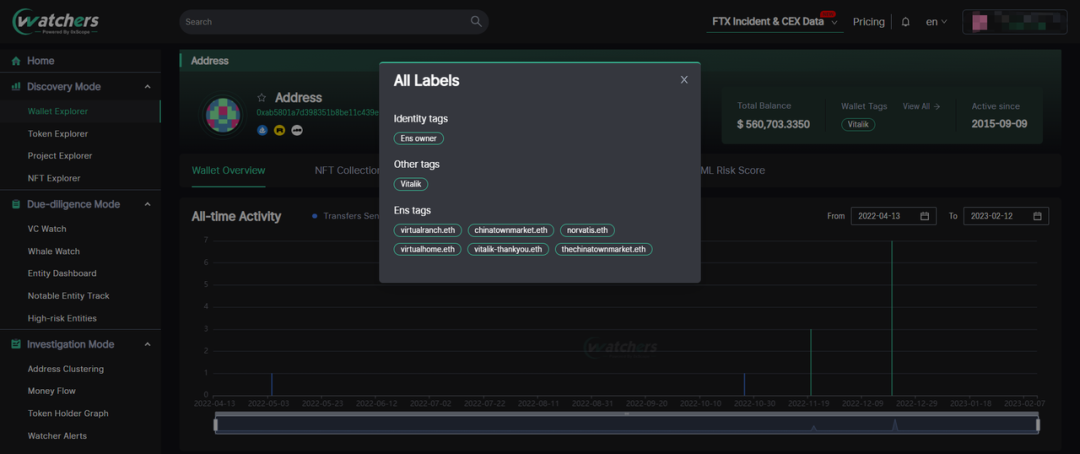Screen dimensions: 1080x454
Task: Click the Vitalik tag under Other tags
Action: click(411, 184)
